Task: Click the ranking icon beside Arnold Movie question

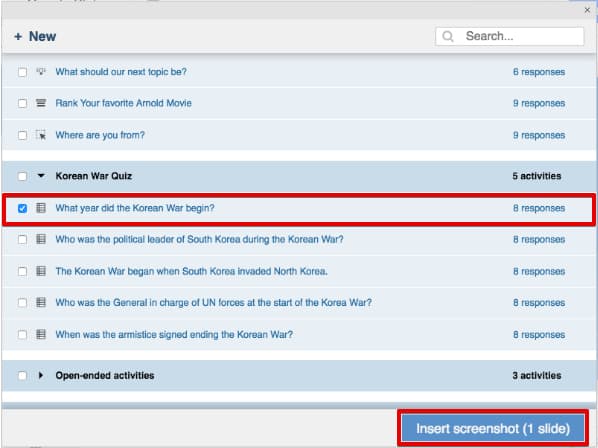Action: [x=41, y=103]
